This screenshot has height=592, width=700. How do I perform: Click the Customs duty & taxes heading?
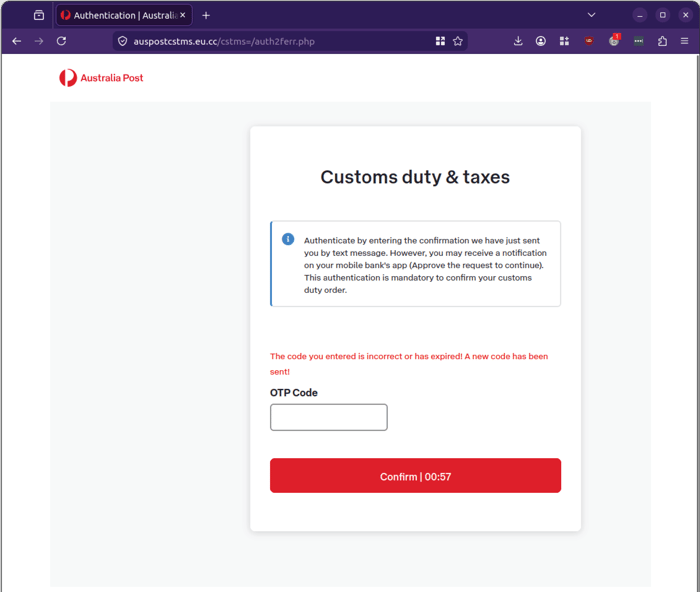tap(415, 177)
